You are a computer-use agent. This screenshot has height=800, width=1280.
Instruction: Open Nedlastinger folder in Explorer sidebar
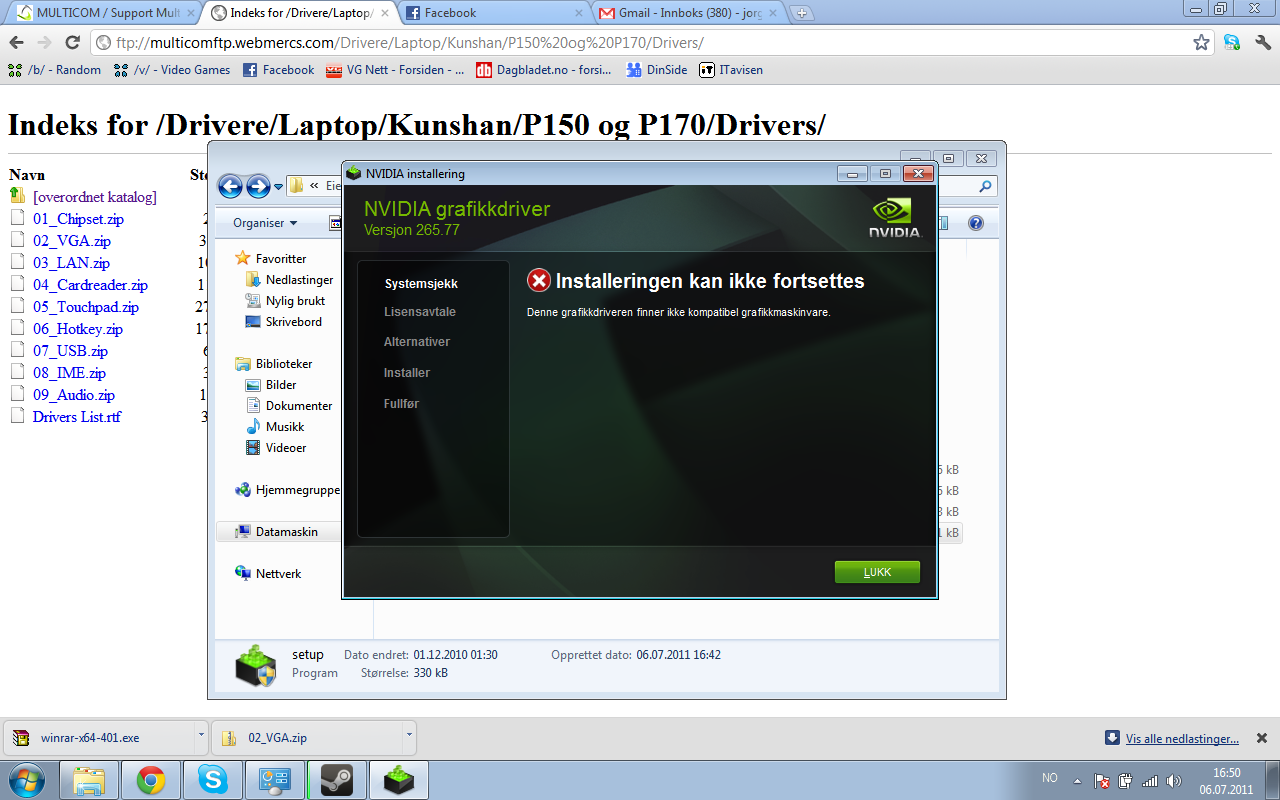coord(299,280)
